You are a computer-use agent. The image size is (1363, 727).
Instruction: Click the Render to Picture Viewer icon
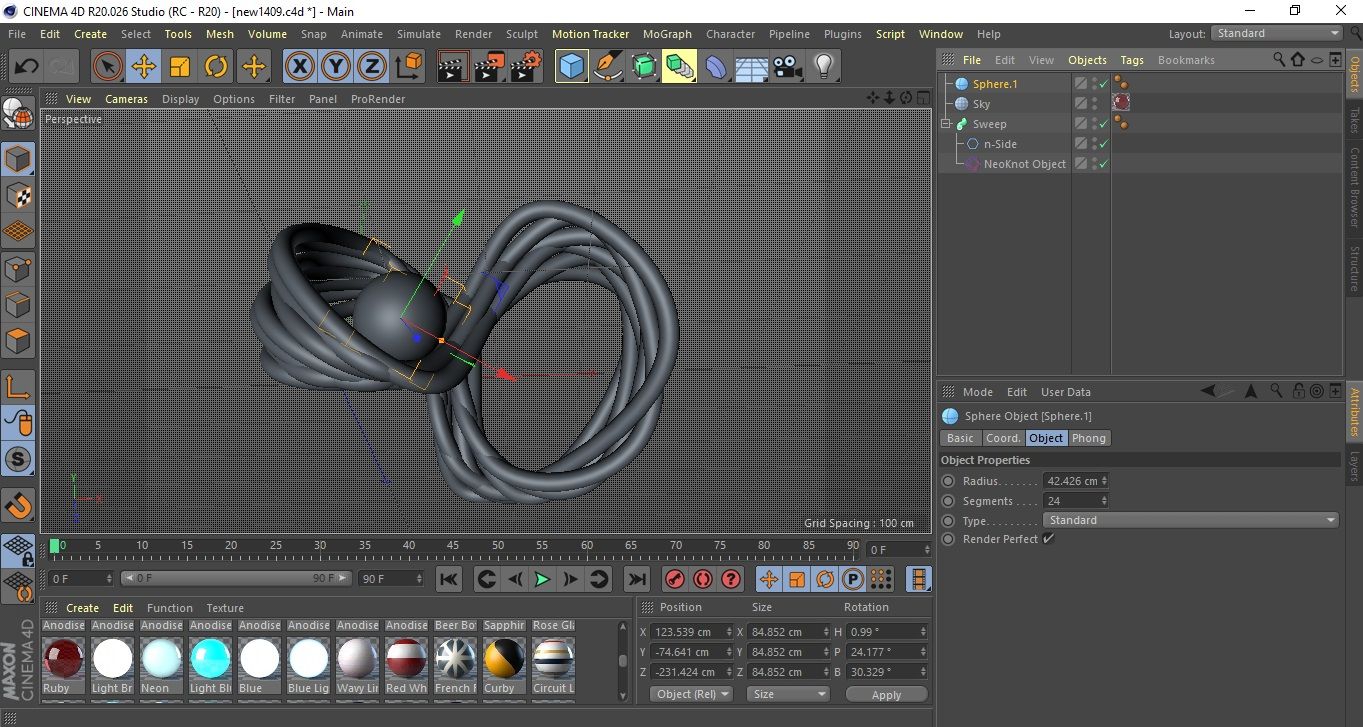pos(489,67)
